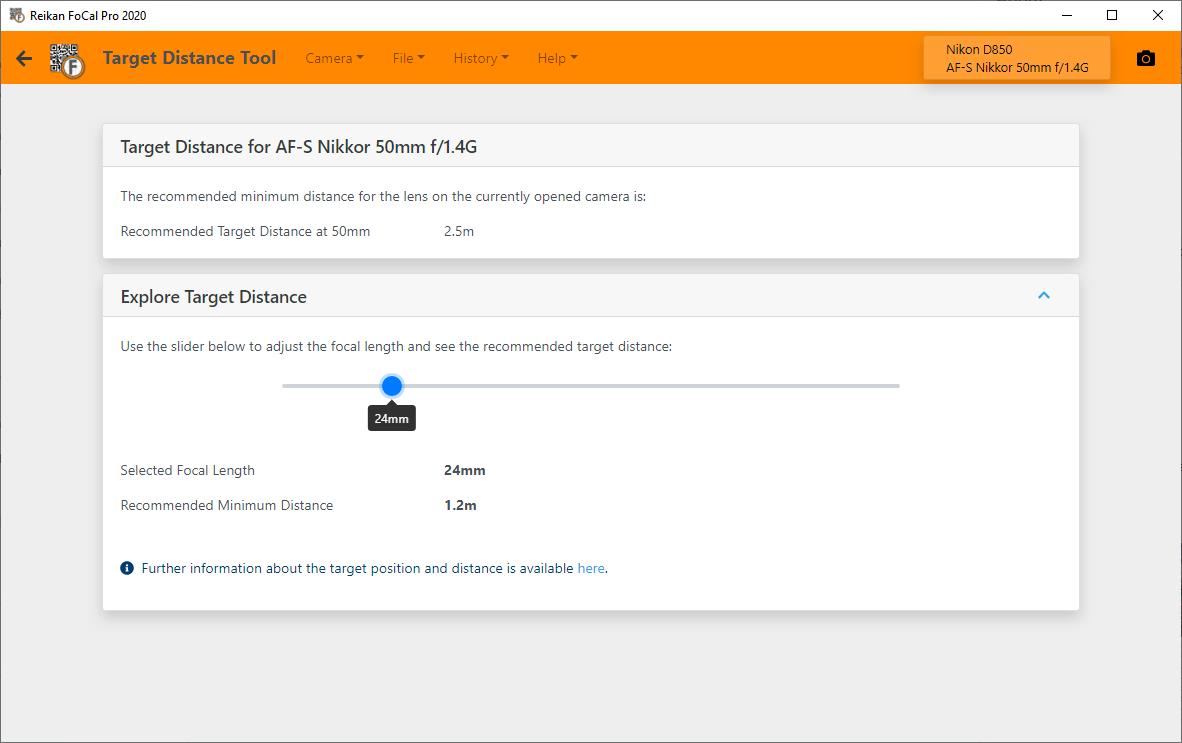Open the Camera menu
This screenshot has height=743, width=1182.
334,58
